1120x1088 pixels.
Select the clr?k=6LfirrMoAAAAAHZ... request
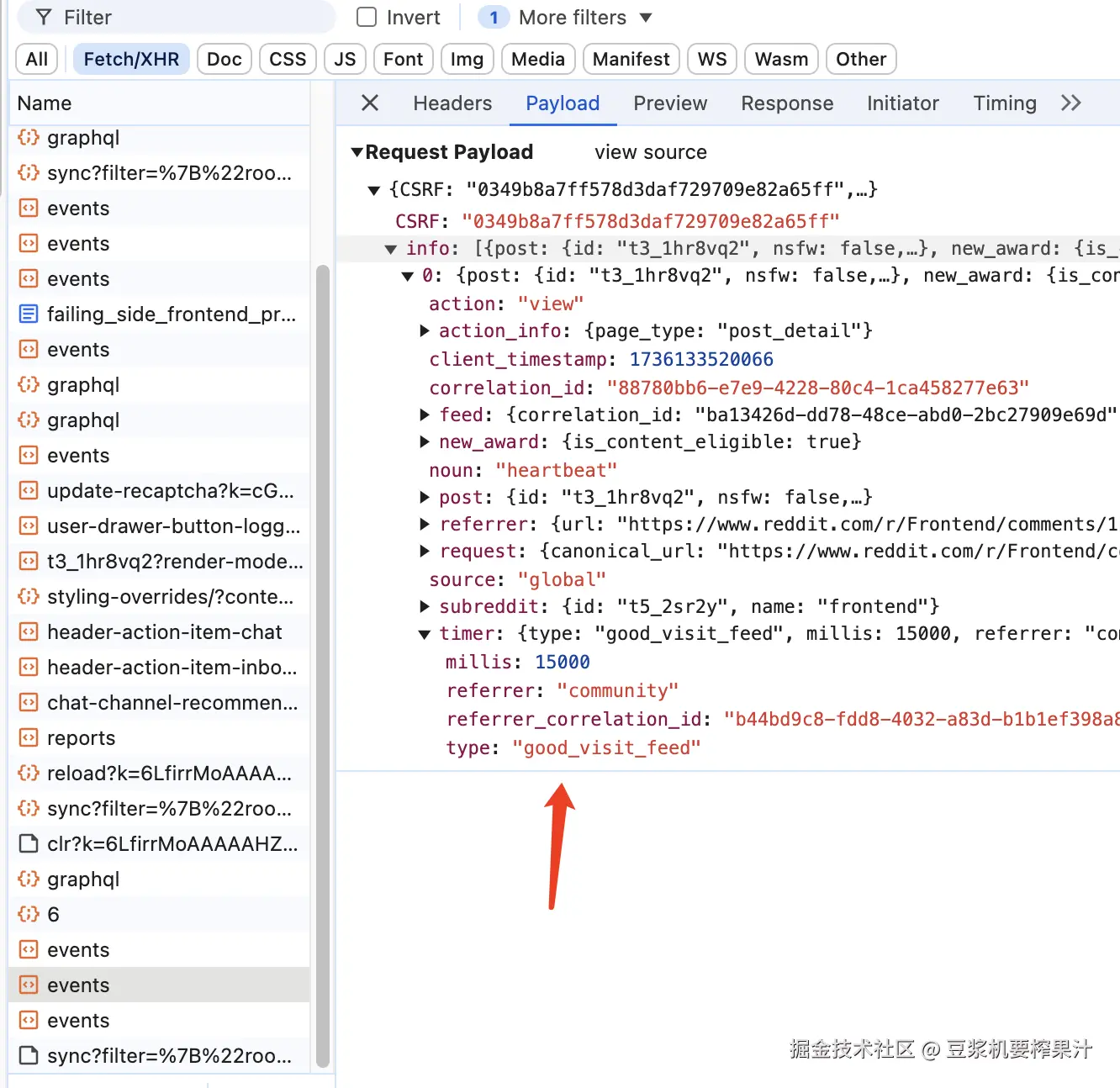click(x=160, y=844)
